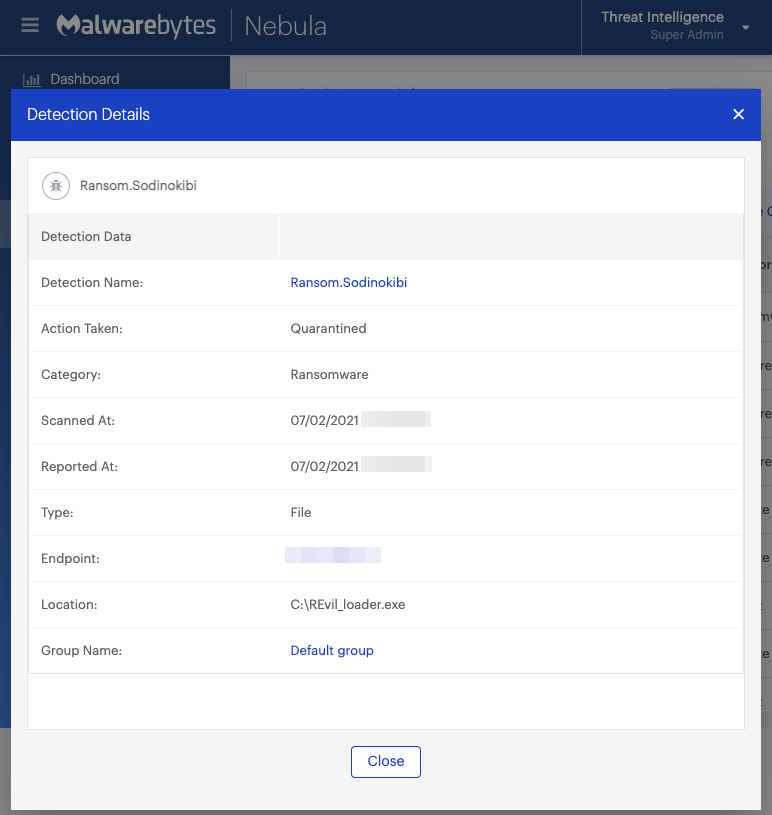Expand the Threat Intelligence account dropdown
This screenshot has width=772, height=815.
click(745, 27)
